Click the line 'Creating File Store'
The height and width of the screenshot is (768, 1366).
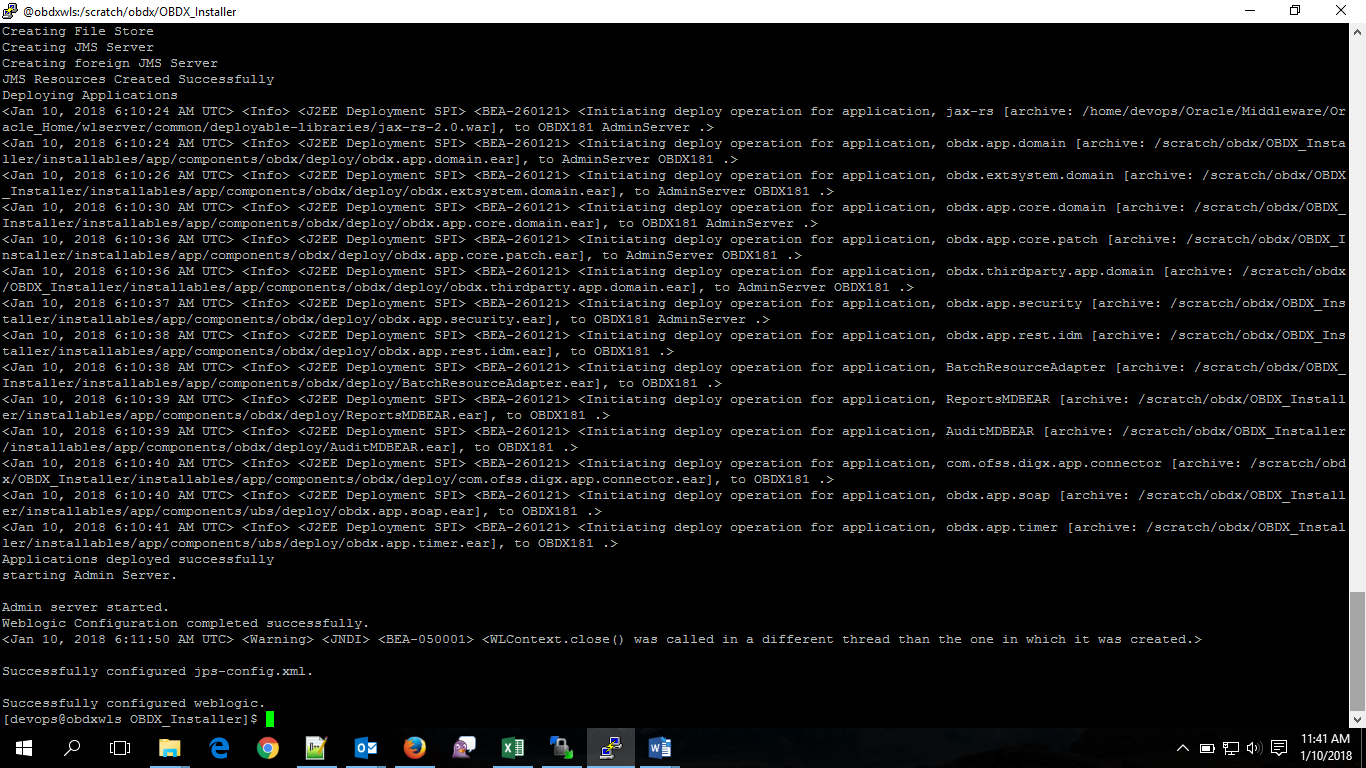(78, 31)
